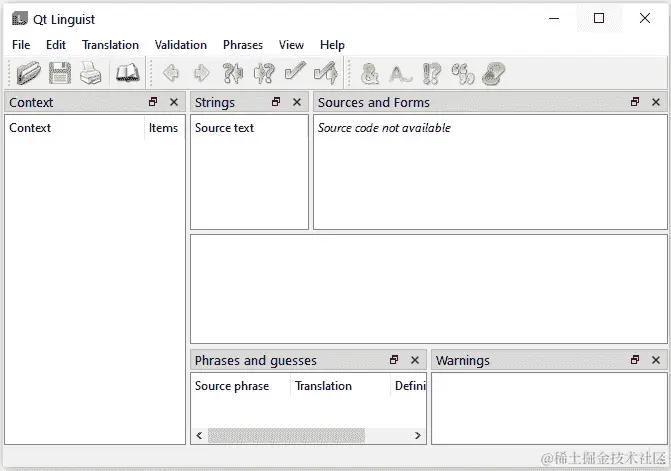Close the Phrases and guesses panel
This screenshot has width=671, height=471.
pyautogui.click(x=415, y=360)
